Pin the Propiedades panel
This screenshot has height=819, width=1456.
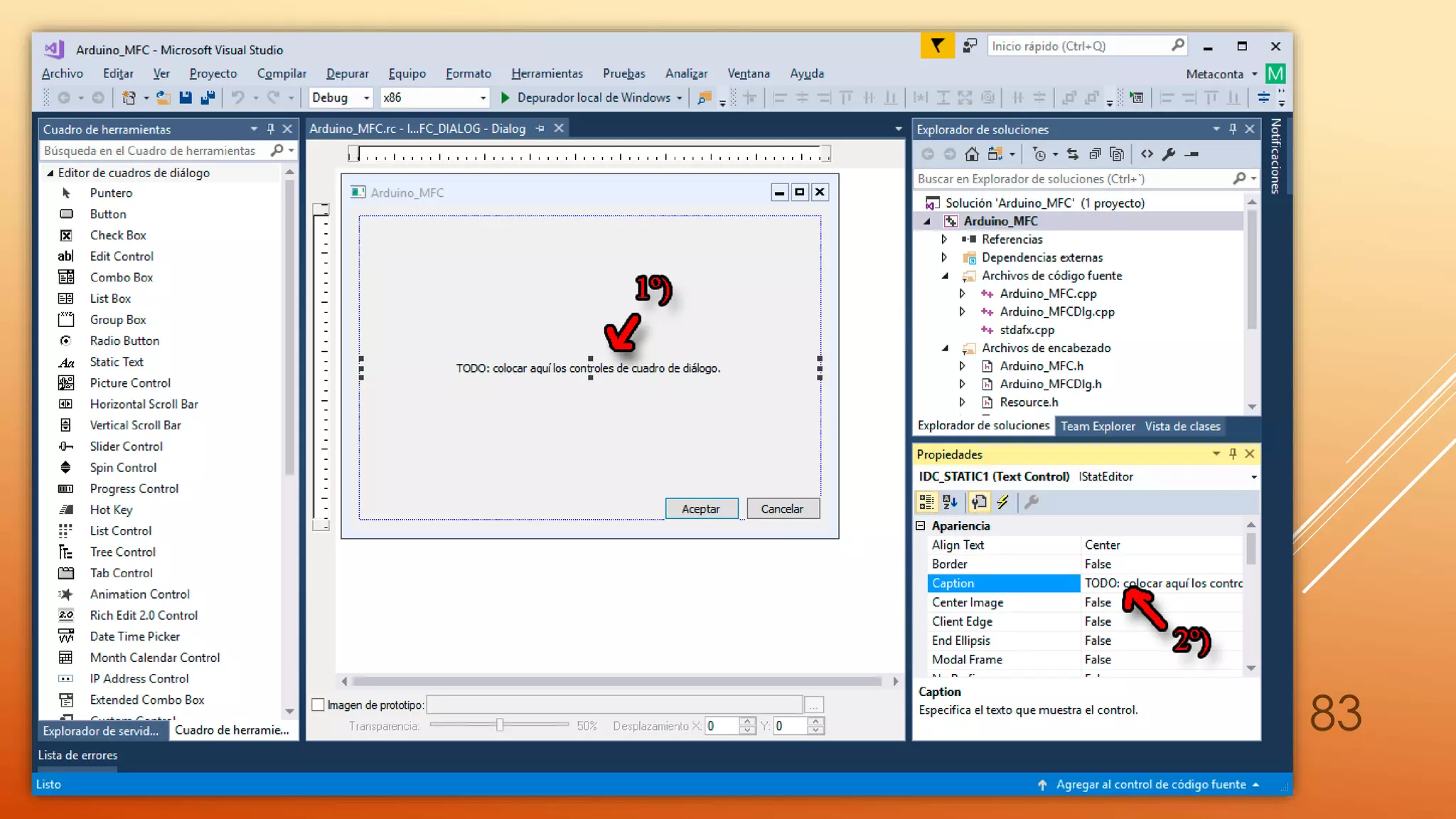pos(1233,454)
